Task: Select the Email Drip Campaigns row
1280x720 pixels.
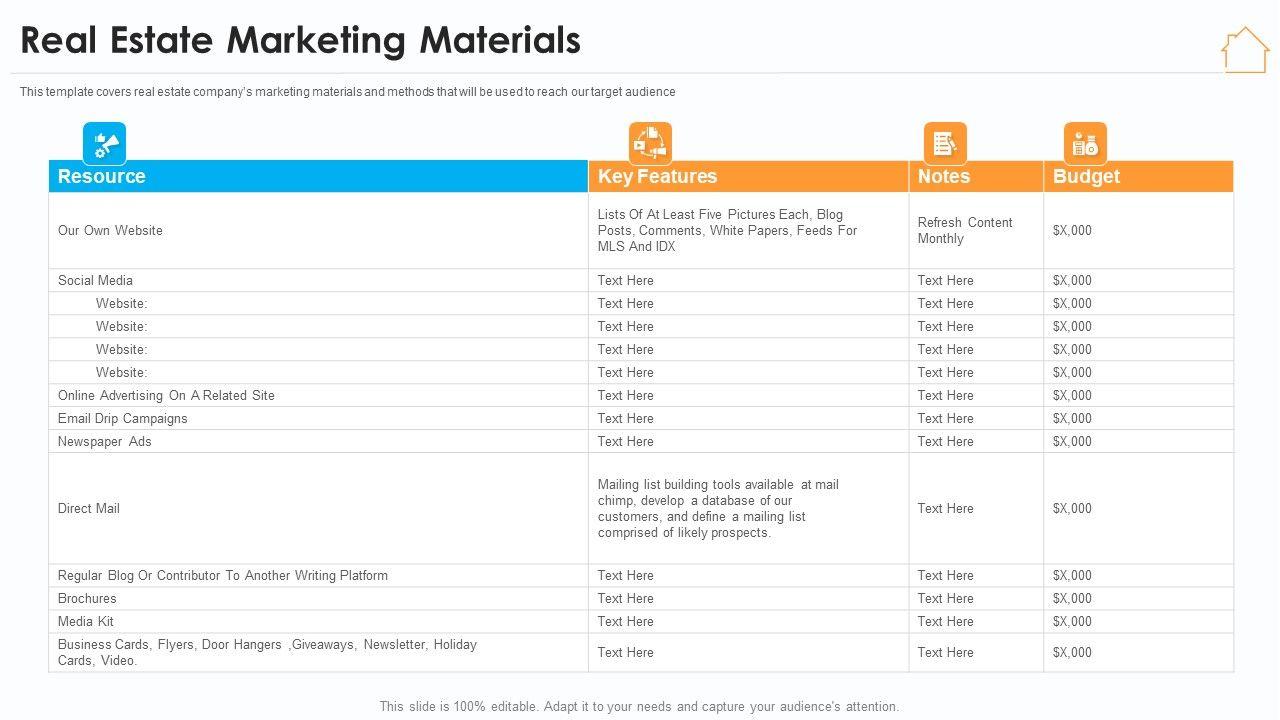Action: pos(122,418)
